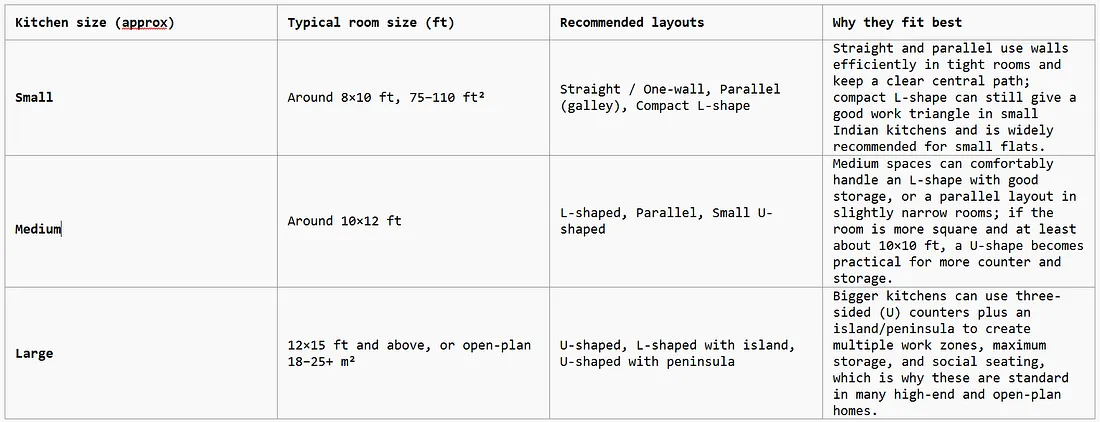Select the 'Typical room size (ft)' header cell
Viewport: 1100px width, 422px height.
(413, 22)
